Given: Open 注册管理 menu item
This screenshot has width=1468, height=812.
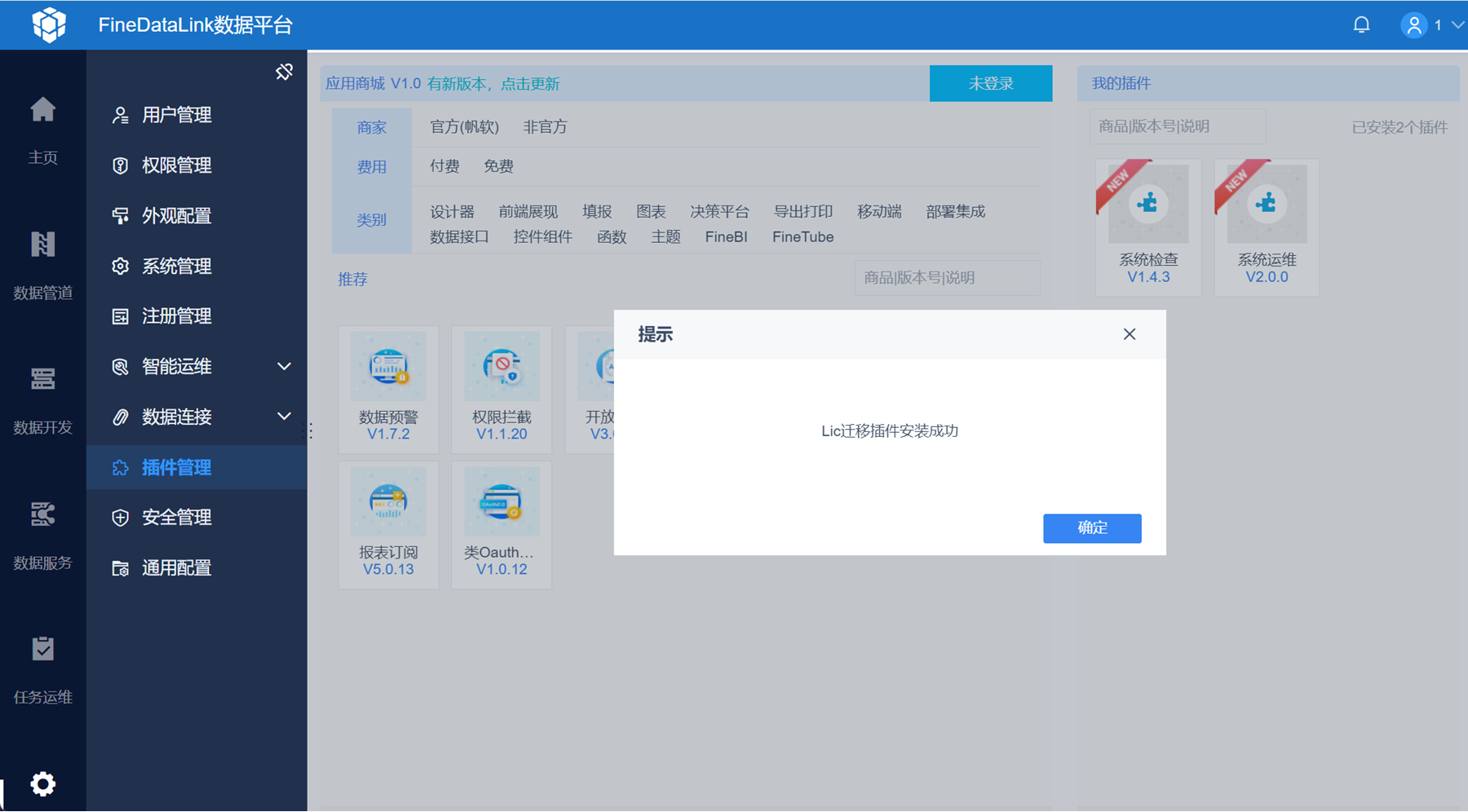Looking at the screenshot, I should (197, 316).
